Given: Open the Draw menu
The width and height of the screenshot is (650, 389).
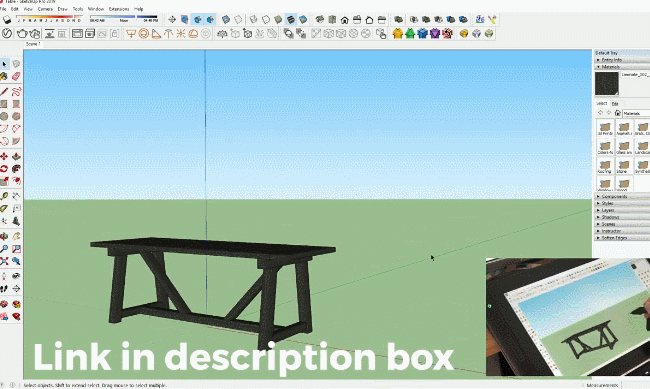Looking at the screenshot, I should point(63,9).
